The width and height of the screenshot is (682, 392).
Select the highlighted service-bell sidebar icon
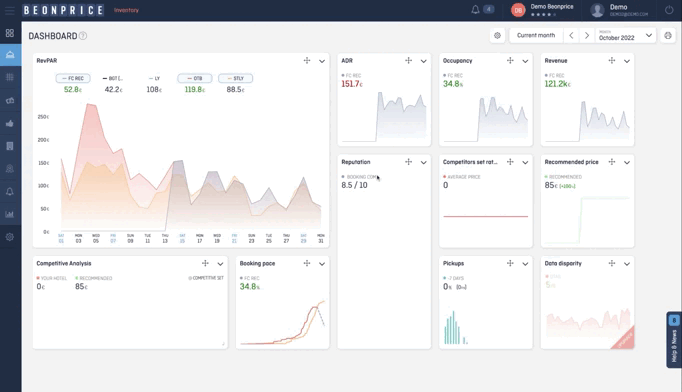click(10, 55)
